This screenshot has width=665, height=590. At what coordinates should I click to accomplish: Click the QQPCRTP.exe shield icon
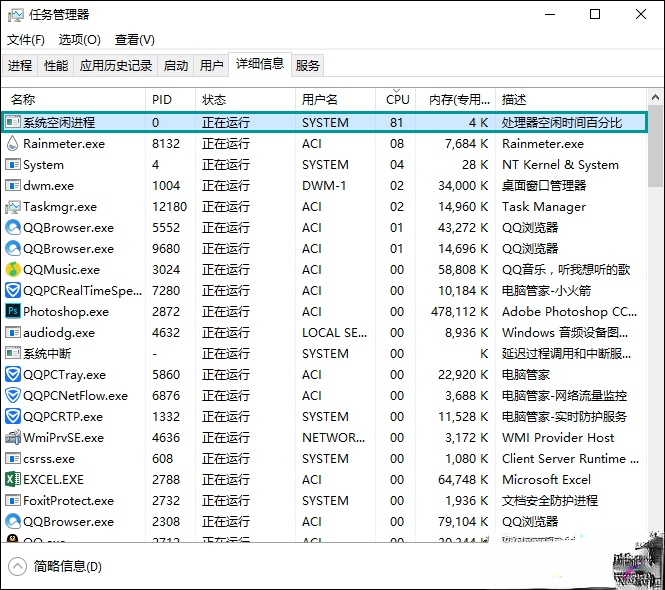(13, 417)
